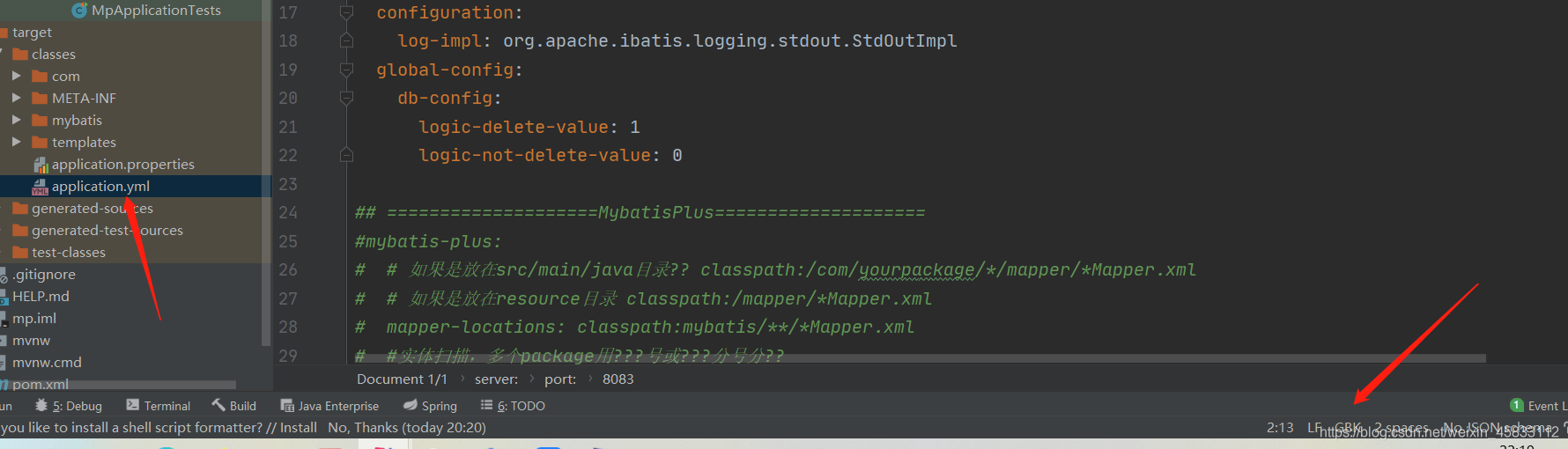Click the TODO list icon
Viewport: 1568px width, 449px height.
[x=486, y=405]
